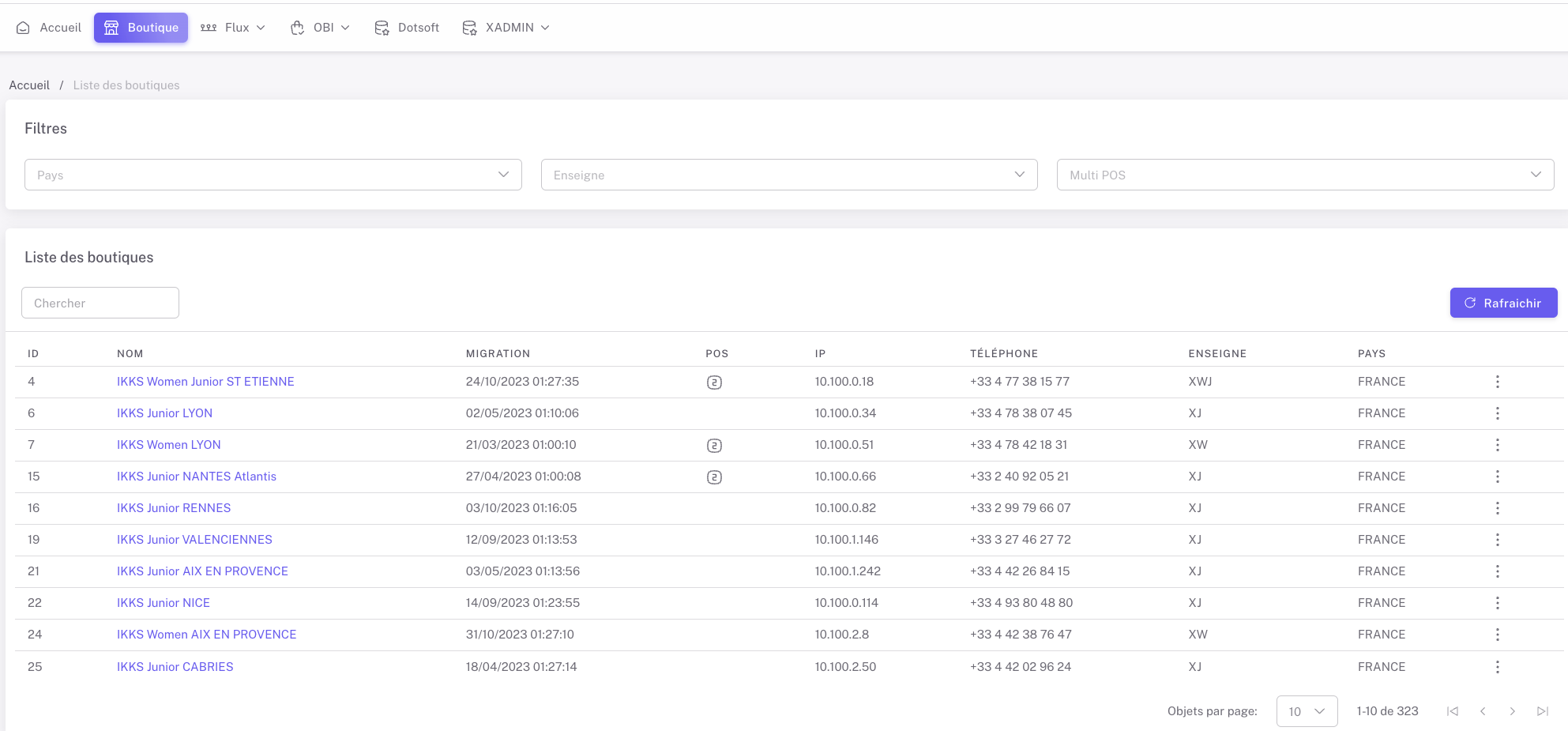Go to the last page of results
Viewport: 1568px width, 731px height.
tap(1542, 711)
